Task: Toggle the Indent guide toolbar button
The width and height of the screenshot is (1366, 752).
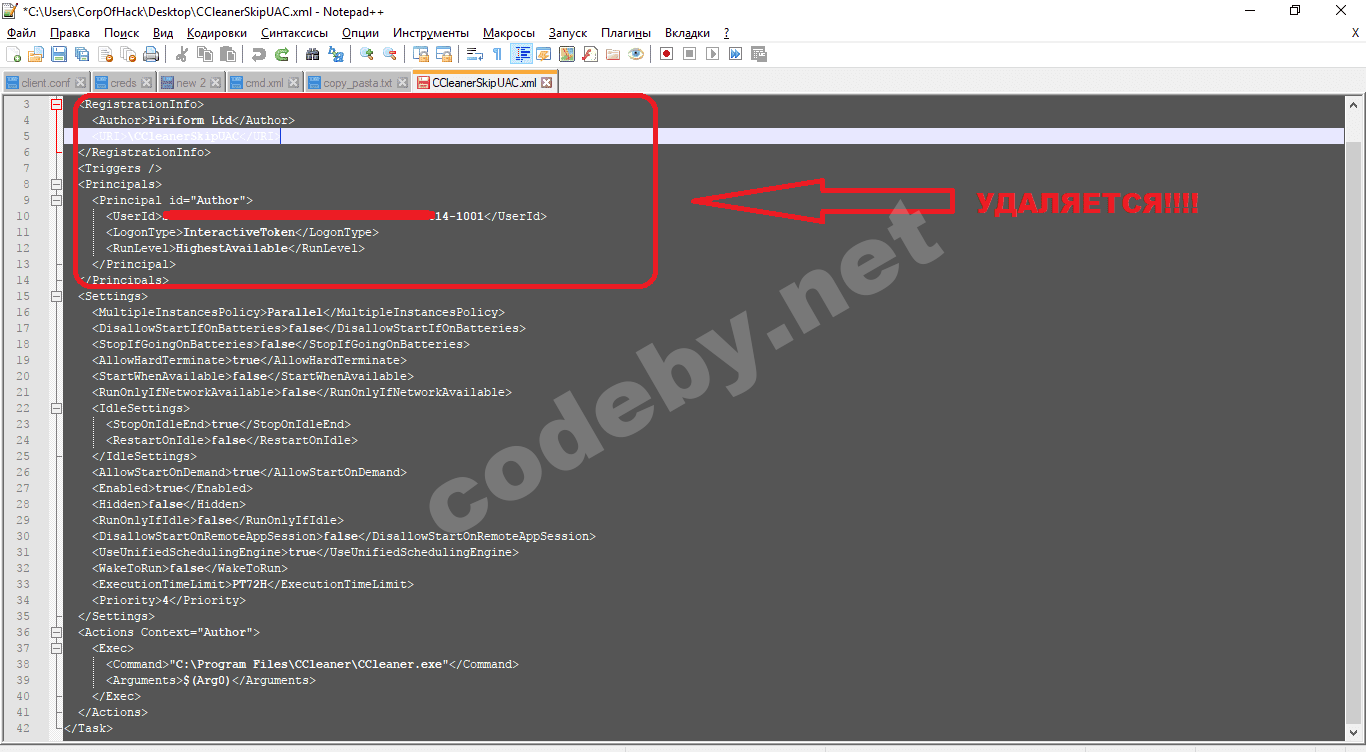Action: [521, 54]
